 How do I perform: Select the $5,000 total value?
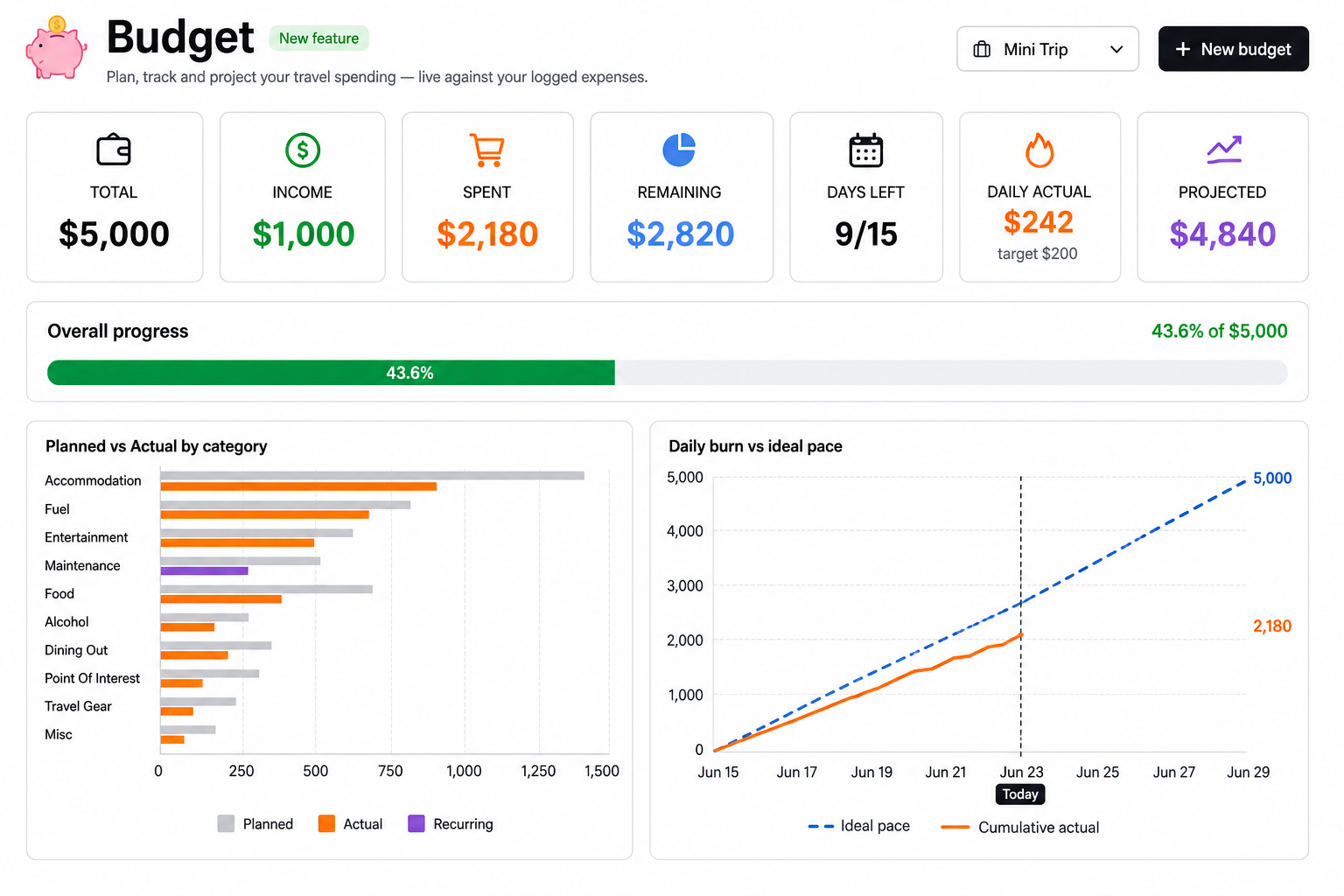(114, 234)
